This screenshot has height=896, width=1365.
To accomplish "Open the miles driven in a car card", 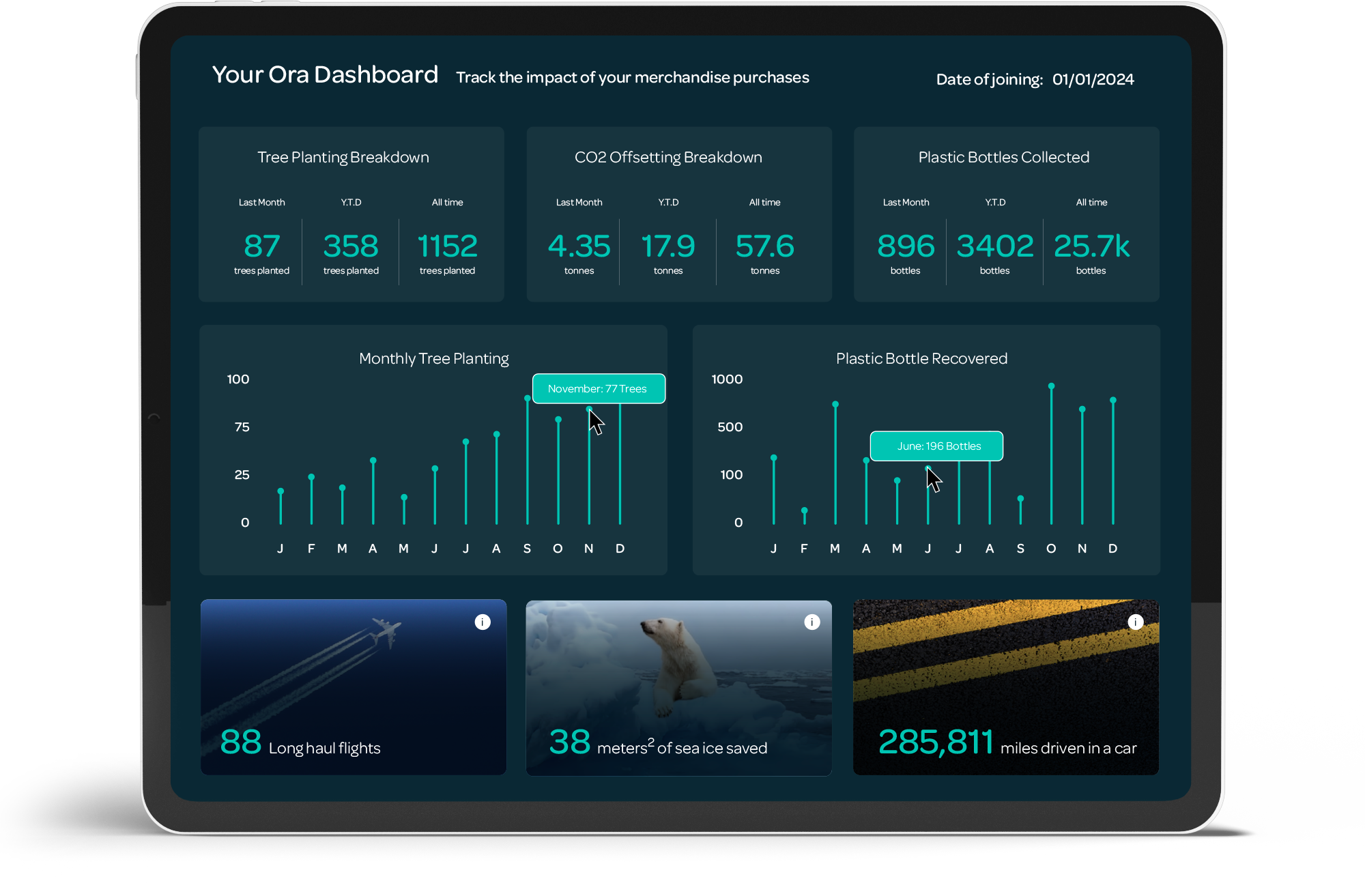I will coord(1006,687).
